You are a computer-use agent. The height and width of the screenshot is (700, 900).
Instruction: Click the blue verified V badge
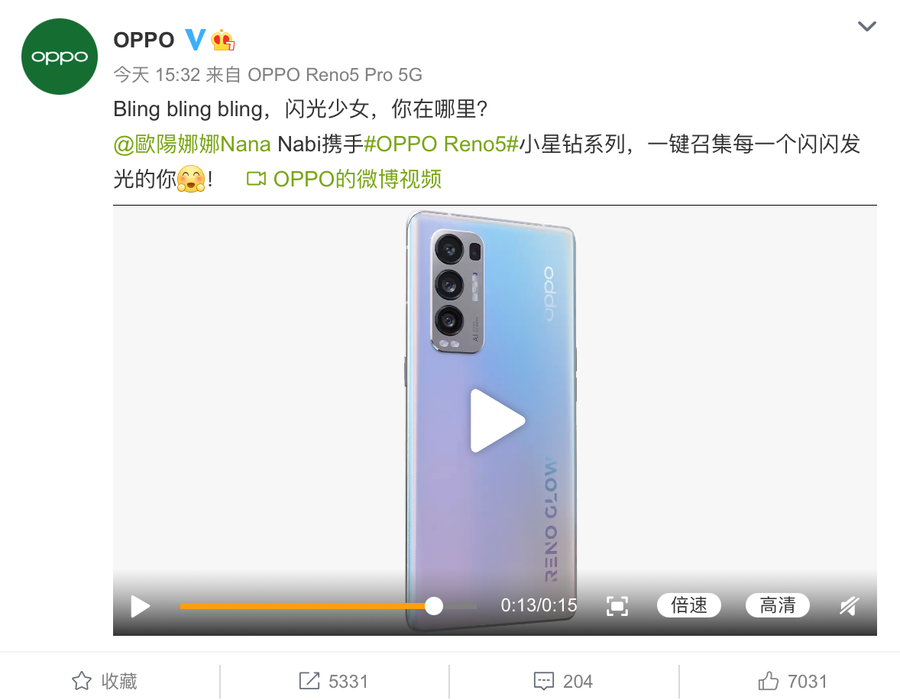point(195,40)
